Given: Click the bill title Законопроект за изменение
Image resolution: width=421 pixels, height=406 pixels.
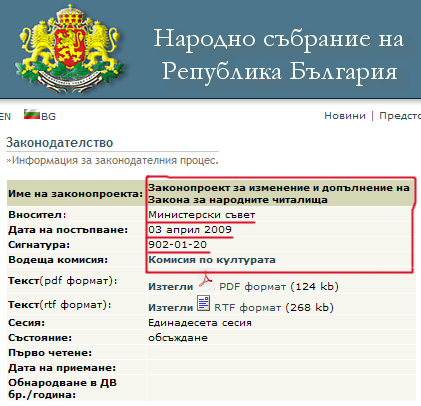Looking at the screenshot, I should [x=279, y=194].
